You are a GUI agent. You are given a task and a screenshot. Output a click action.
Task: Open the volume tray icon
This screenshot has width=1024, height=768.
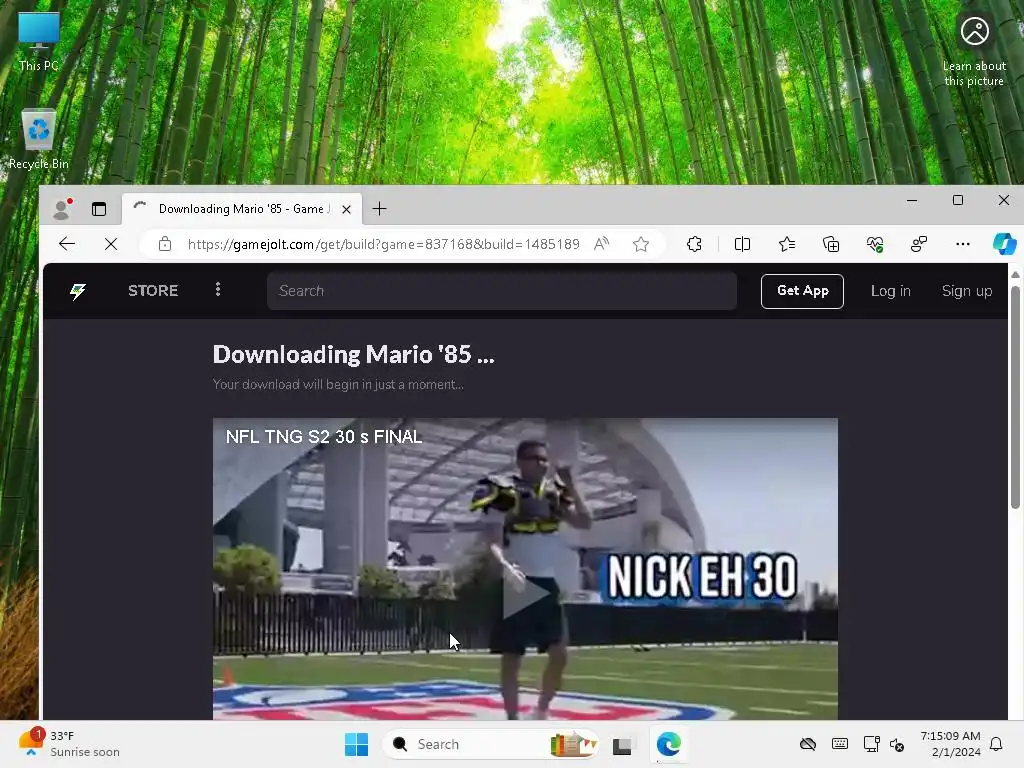(x=897, y=744)
